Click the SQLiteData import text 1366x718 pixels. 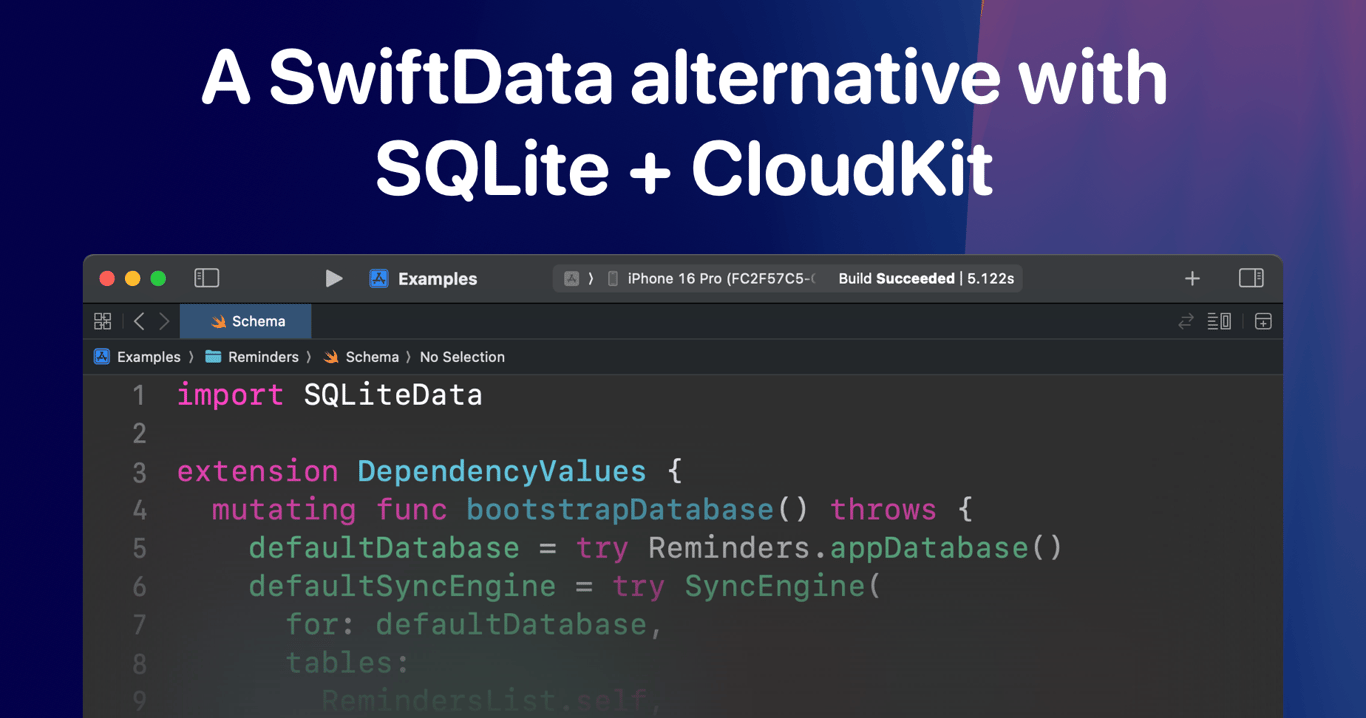pos(393,395)
